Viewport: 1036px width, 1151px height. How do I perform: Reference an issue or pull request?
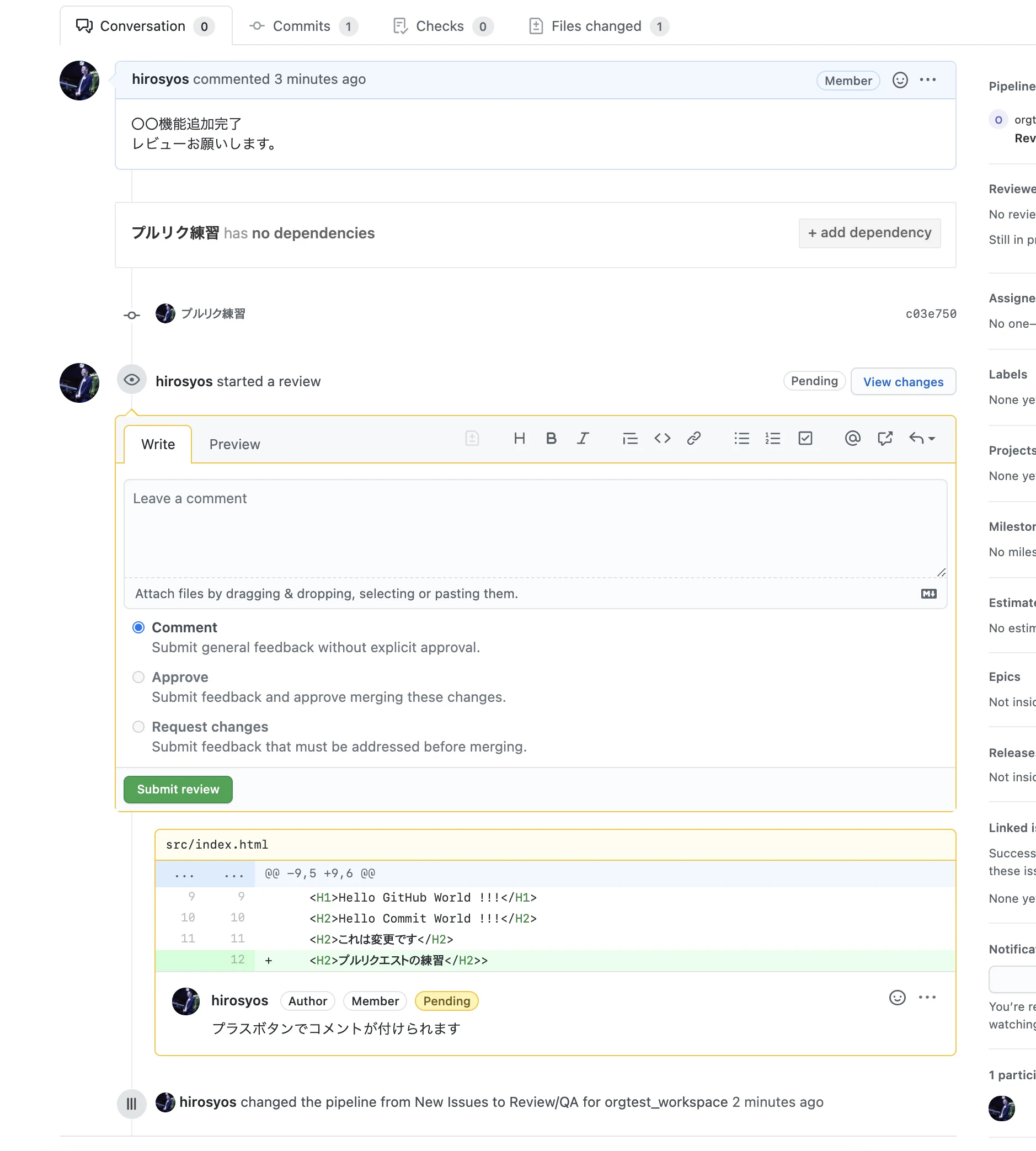(885, 438)
